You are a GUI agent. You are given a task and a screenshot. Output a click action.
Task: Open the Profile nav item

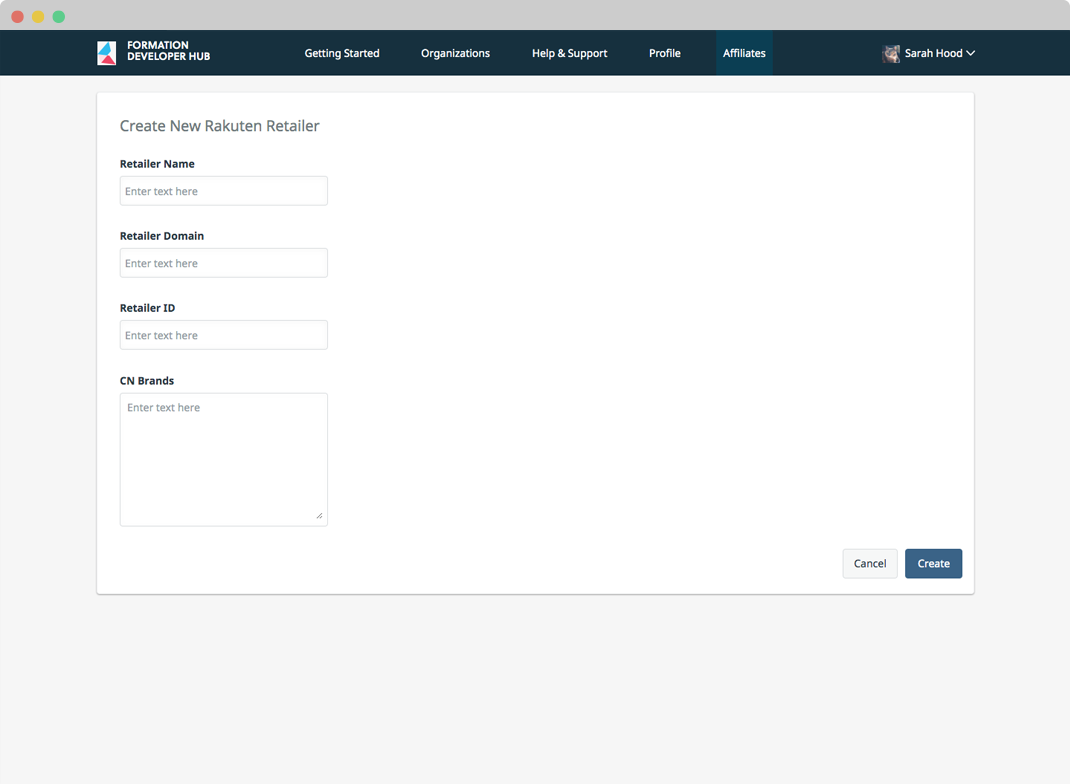[665, 53]
